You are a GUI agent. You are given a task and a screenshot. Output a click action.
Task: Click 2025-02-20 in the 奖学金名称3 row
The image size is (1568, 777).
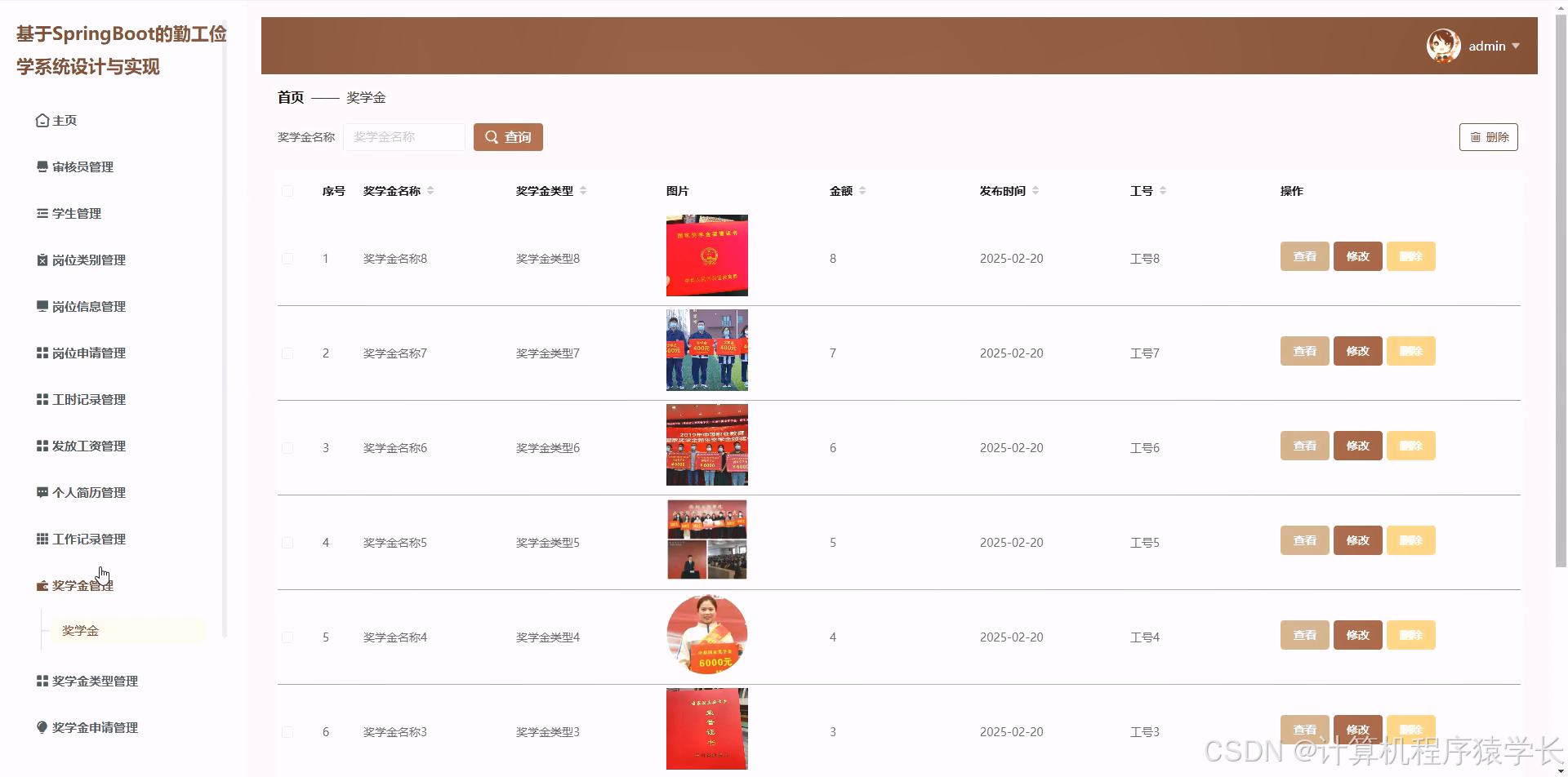pyautogui.click(x=1012, y=732)
